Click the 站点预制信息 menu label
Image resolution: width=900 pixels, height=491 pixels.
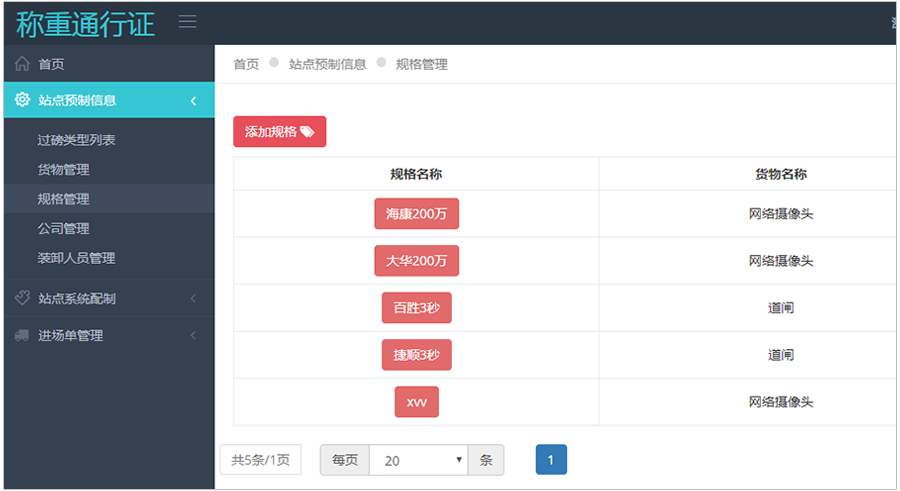tap(77, 100)
